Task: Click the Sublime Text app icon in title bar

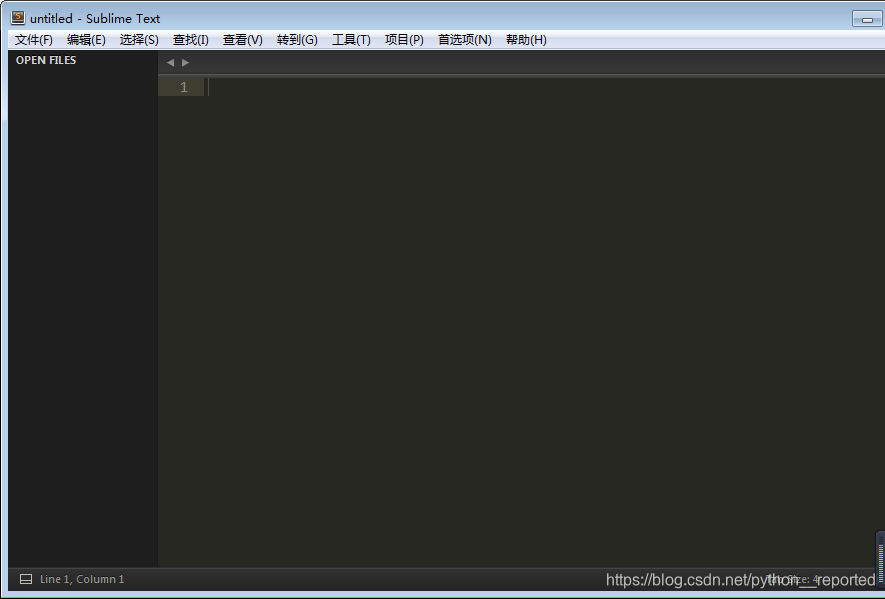Action: tap(18, 18)
